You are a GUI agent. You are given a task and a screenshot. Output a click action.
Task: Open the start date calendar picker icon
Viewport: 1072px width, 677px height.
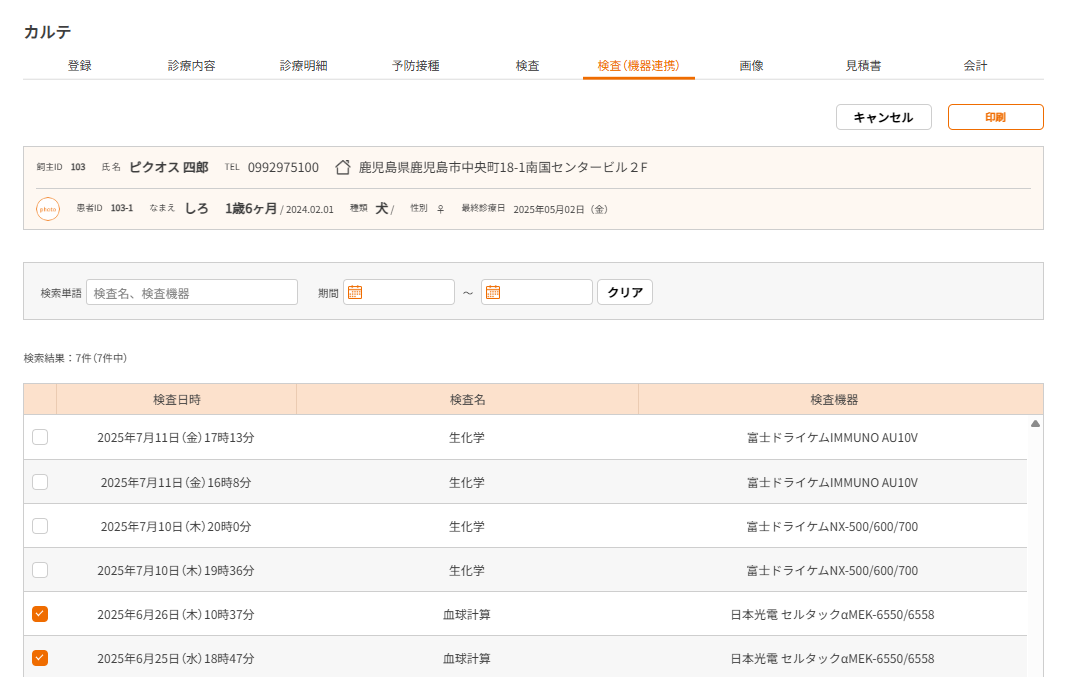(355, 292)
